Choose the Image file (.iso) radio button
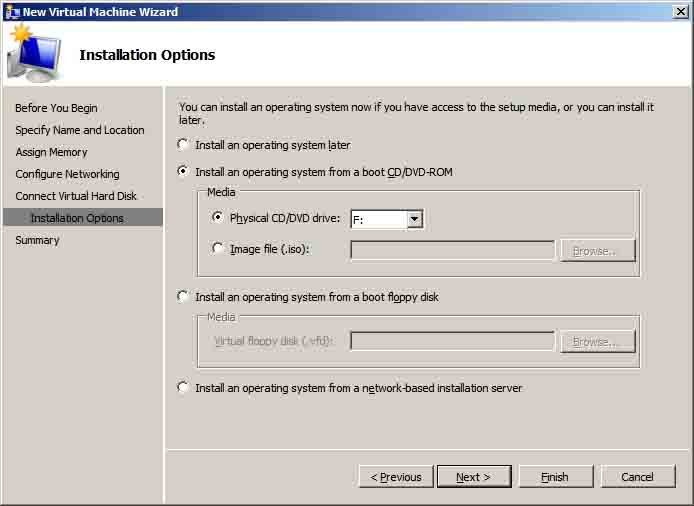 pyautogui.click(x=217, y=248)
